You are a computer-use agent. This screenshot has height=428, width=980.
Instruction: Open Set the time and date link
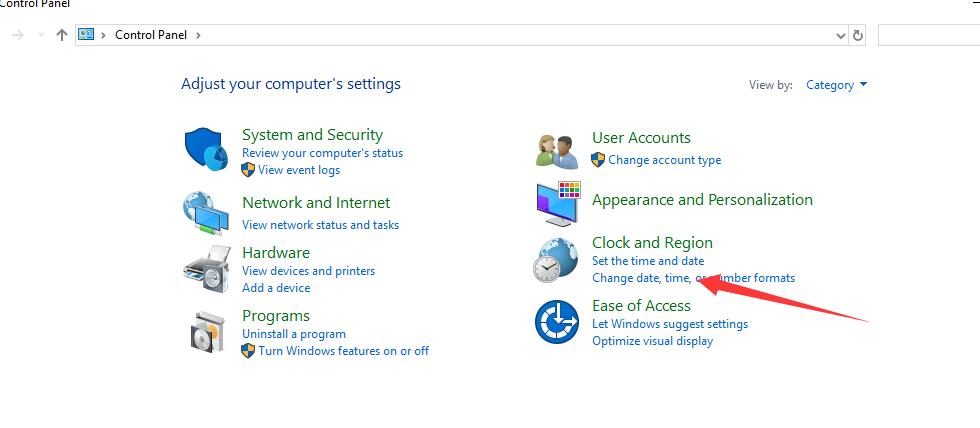coord(648,261)
